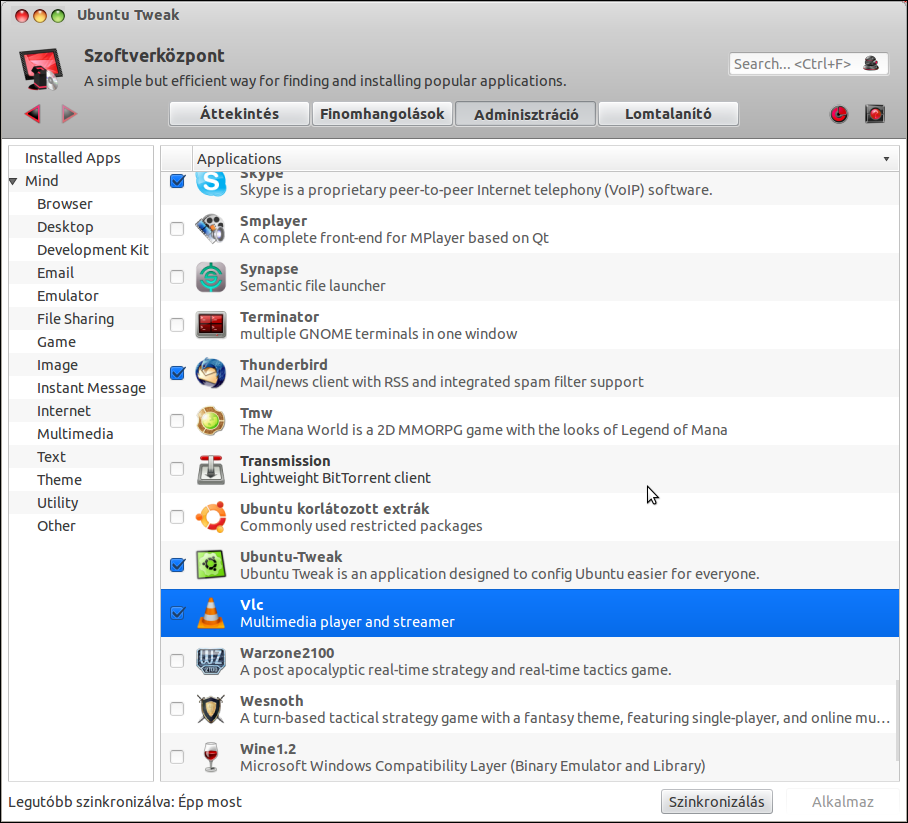The width and height of the screenshot is (908, 823).
Task: Click the Terminator red terminal icon
Action: pyautogui.click(x=211, y=325)
